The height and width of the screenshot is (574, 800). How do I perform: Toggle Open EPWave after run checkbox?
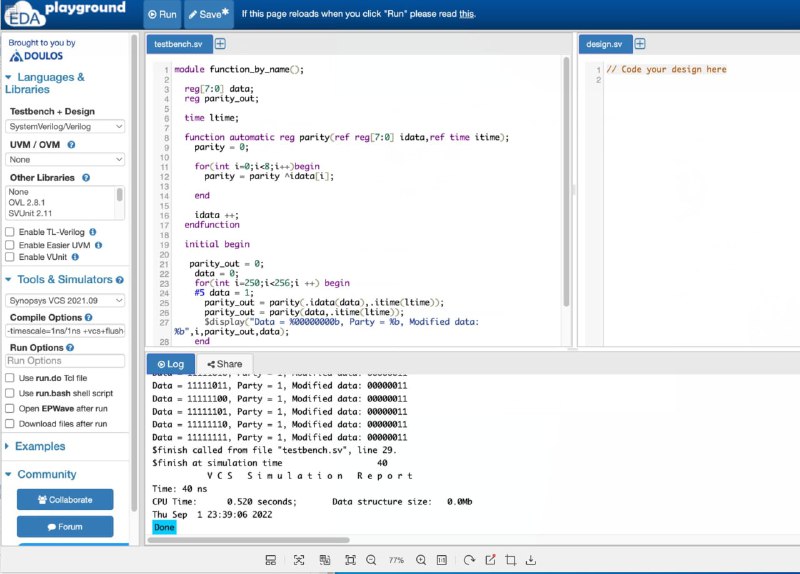tap(10, 408)
